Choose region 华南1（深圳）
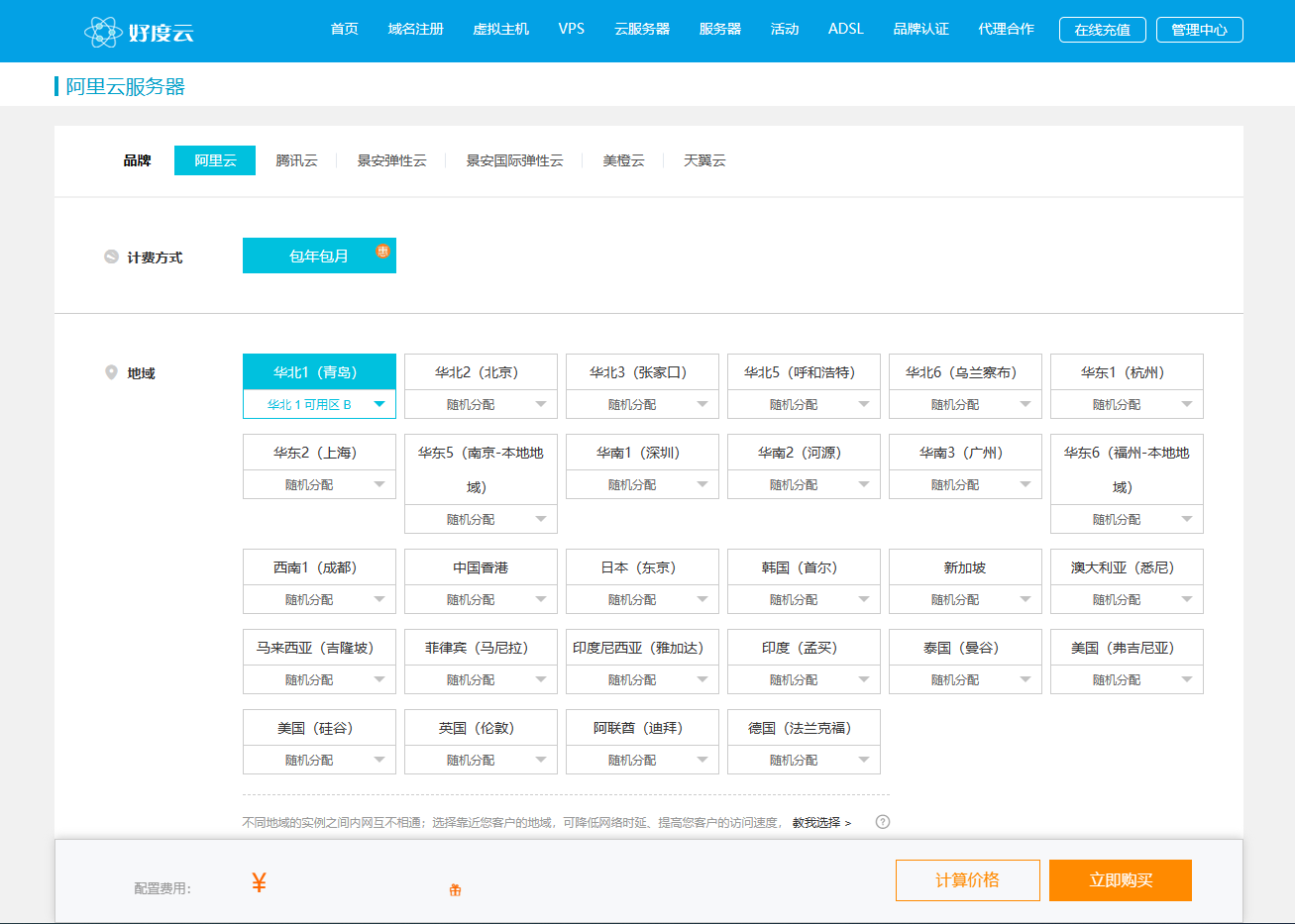 (642, 453)
